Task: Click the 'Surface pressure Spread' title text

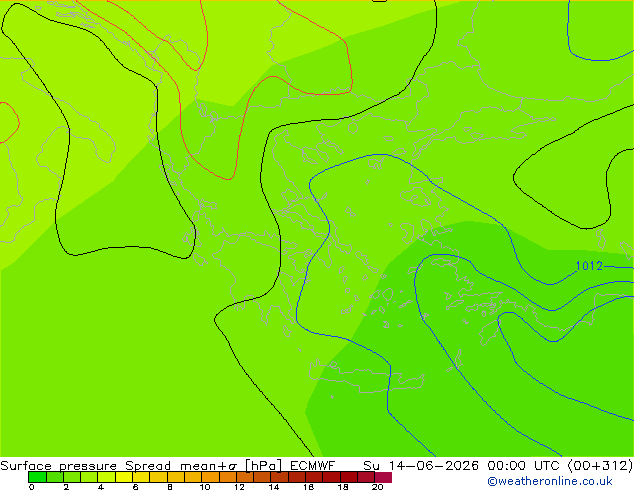Action: pos(85,466)
